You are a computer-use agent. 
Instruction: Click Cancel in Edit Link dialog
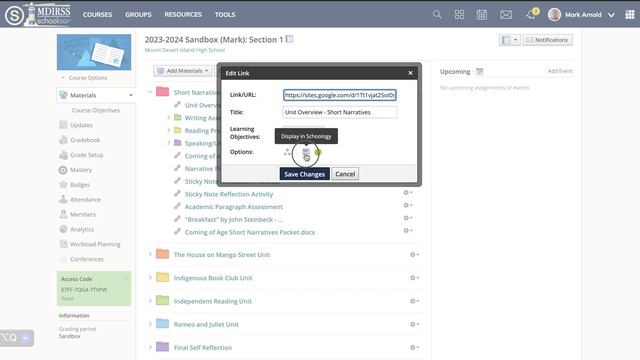tap(345, 174)
